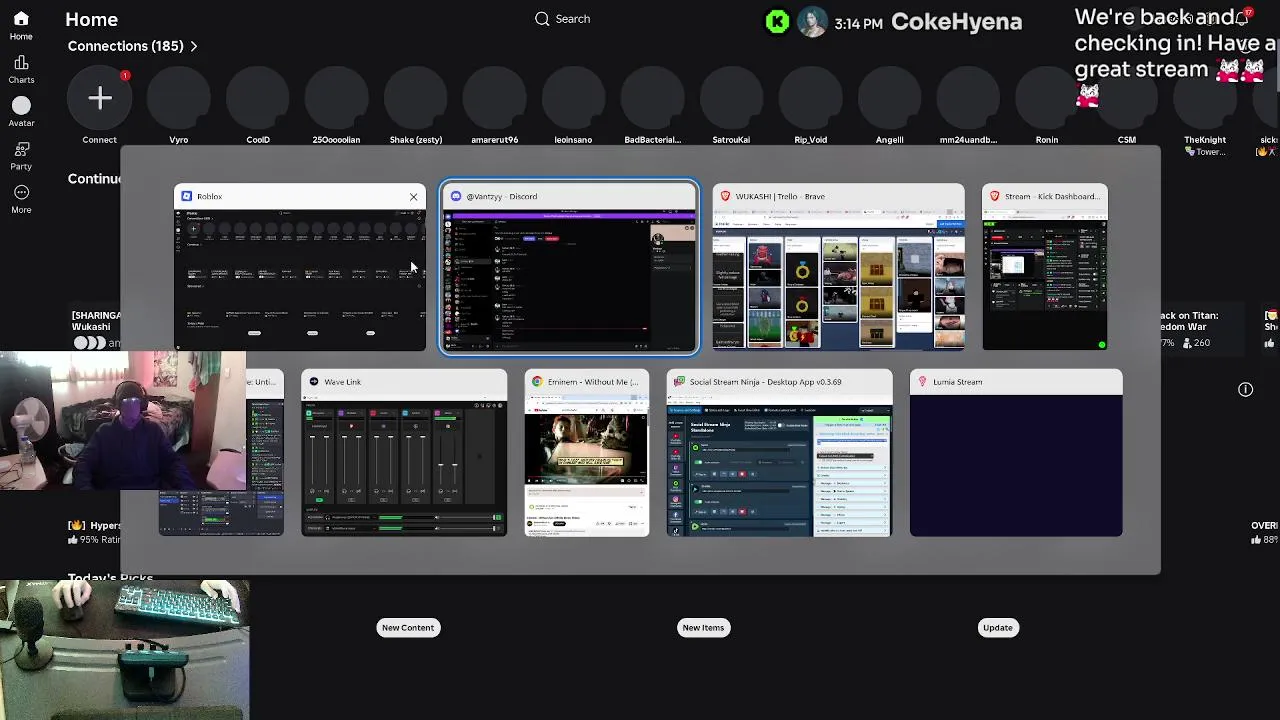
Task: Click the Update badge
Action: tap(998, 628)
